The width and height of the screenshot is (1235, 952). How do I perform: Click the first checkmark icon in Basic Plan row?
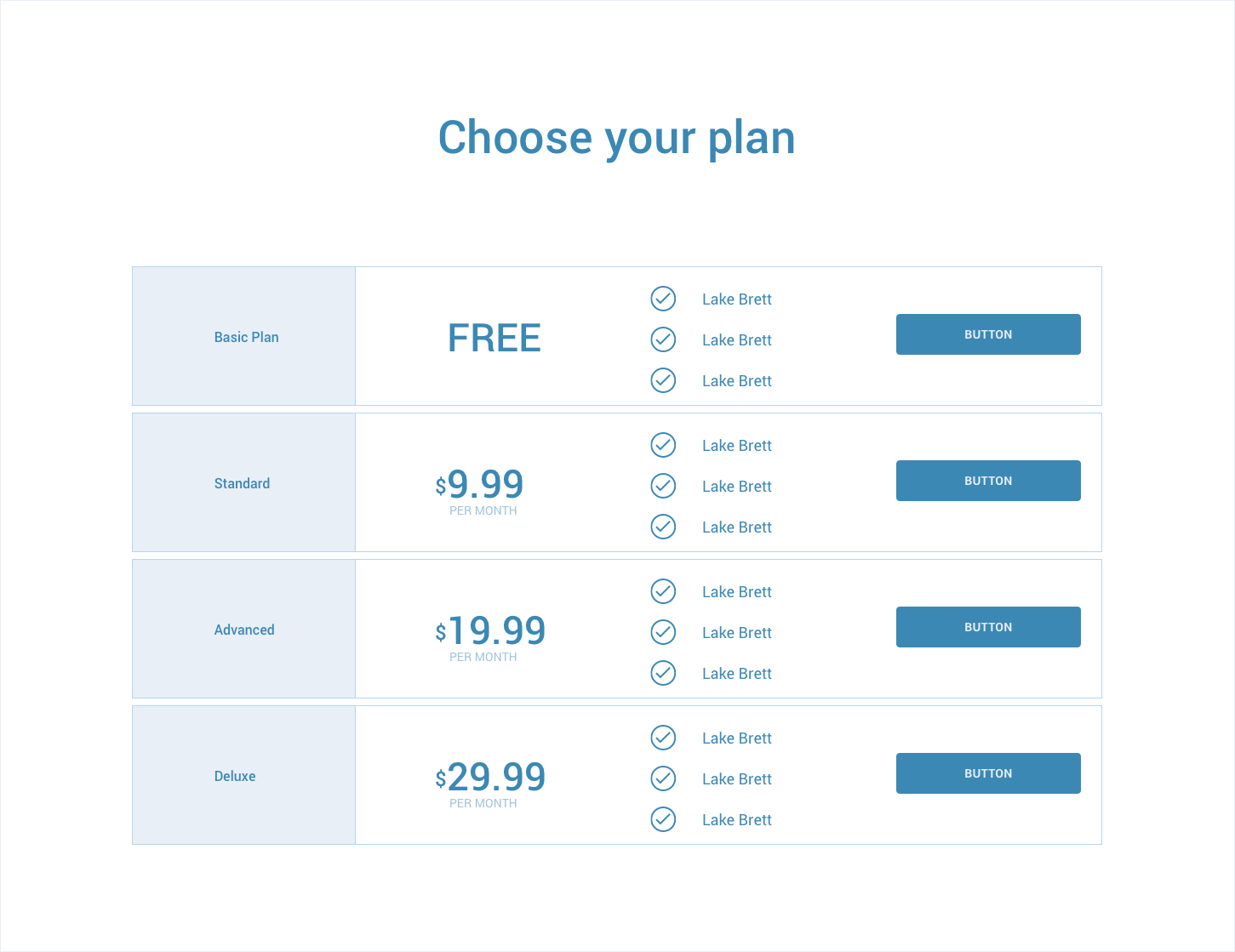pos(663,299)
